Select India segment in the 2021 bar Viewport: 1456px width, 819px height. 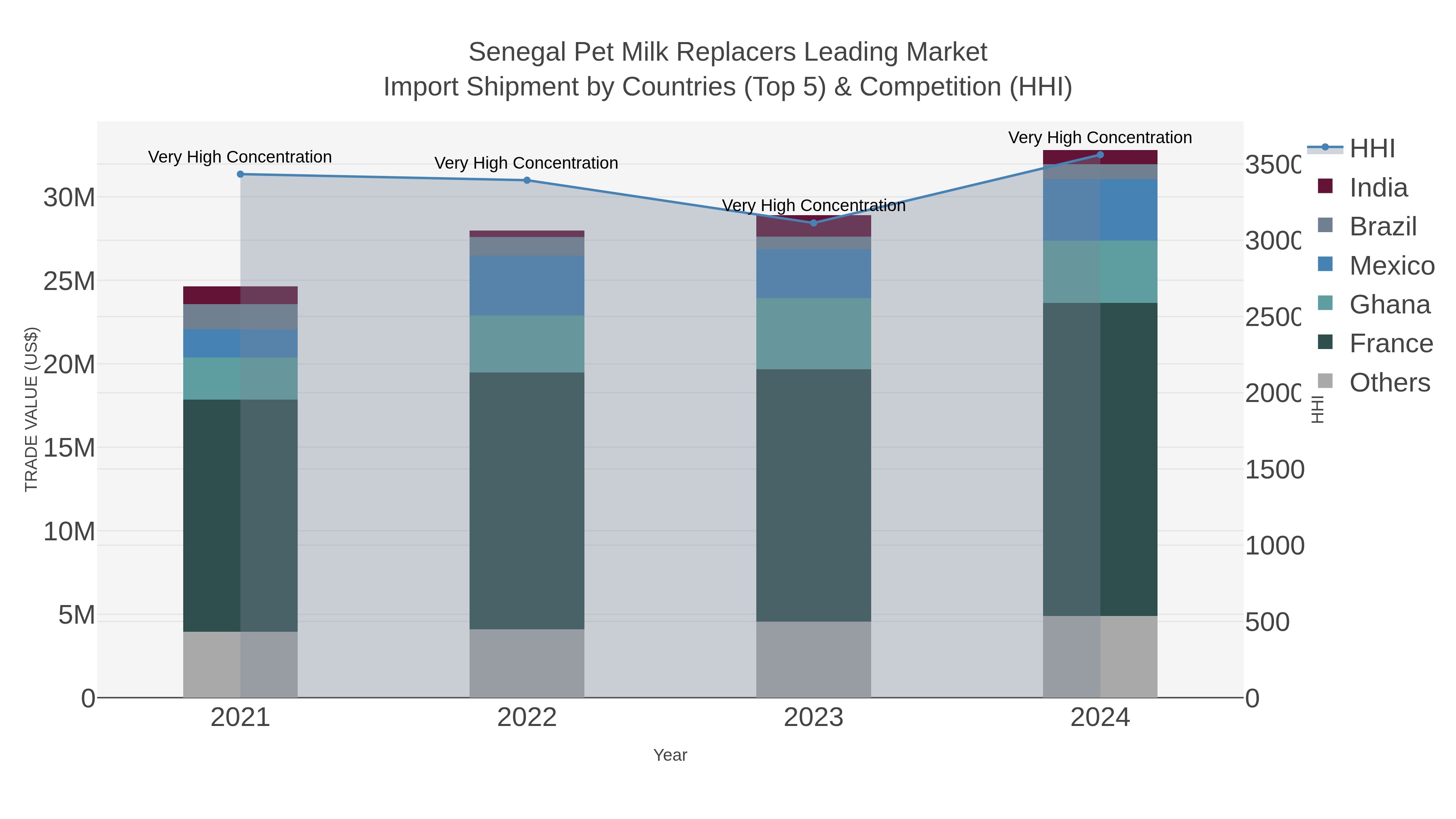click(240, 296)
